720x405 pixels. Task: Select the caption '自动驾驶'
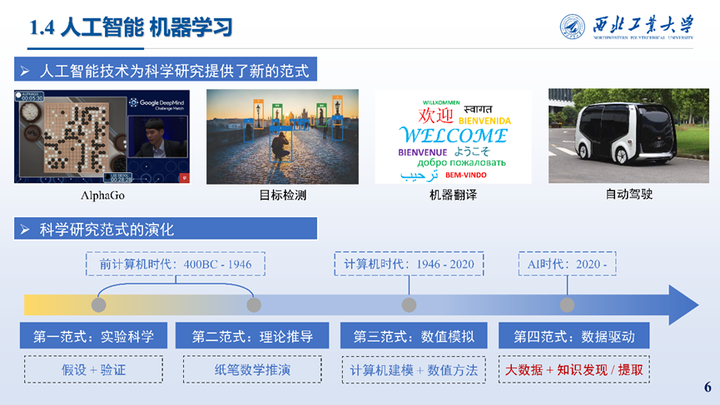pos(629,194)
